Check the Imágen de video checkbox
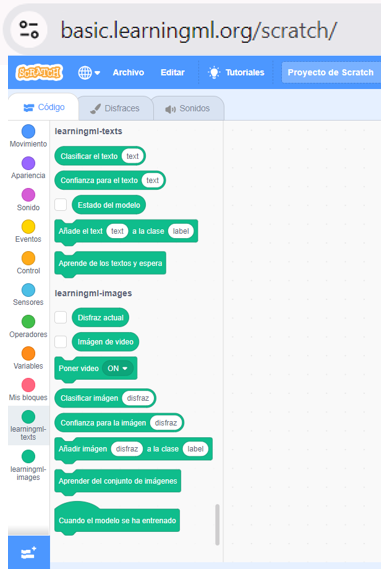The width and height of the screenshot is (381, 570). (x=61, y=342)
